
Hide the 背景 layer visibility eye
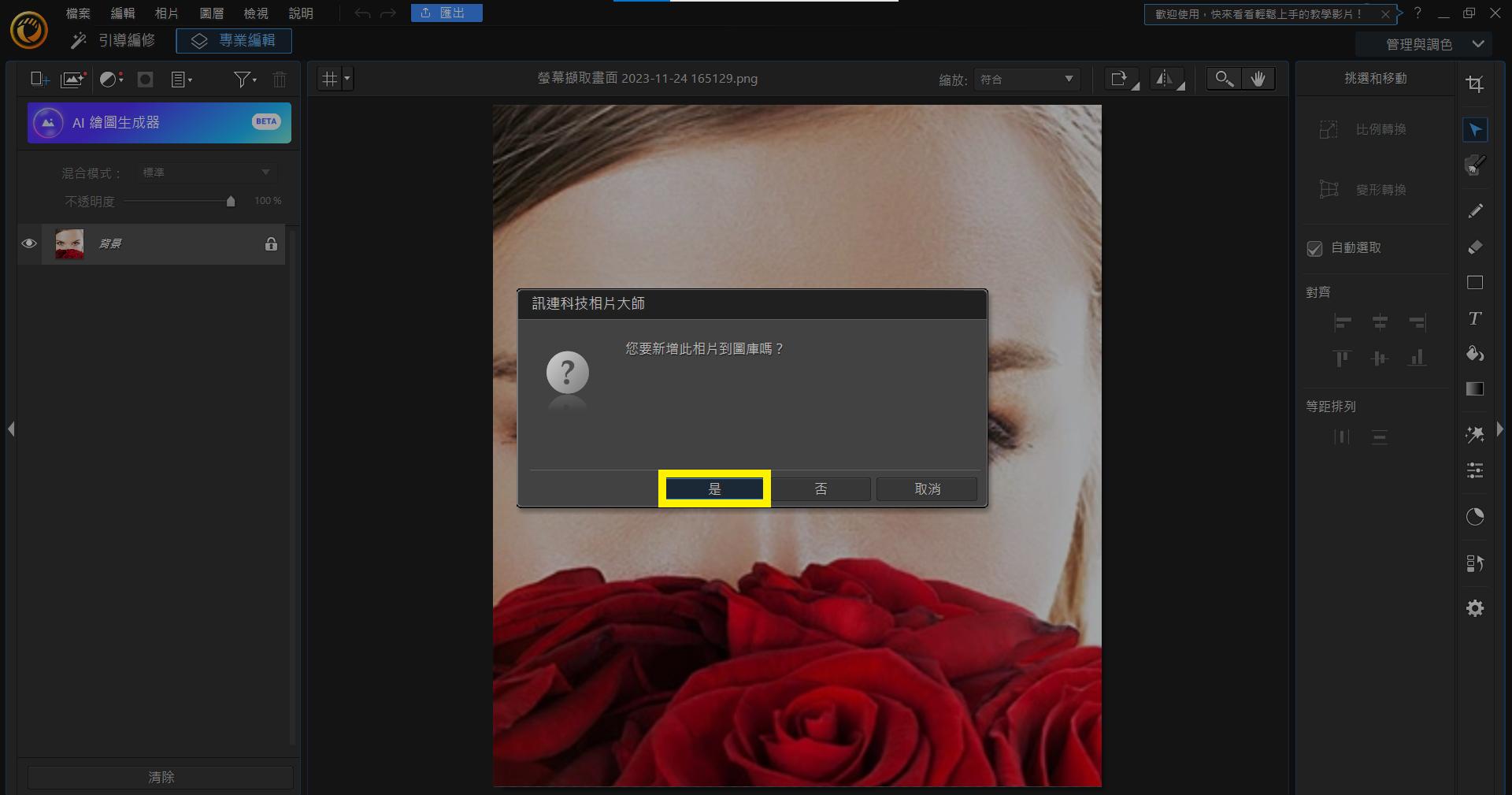[x=29, y=244]
